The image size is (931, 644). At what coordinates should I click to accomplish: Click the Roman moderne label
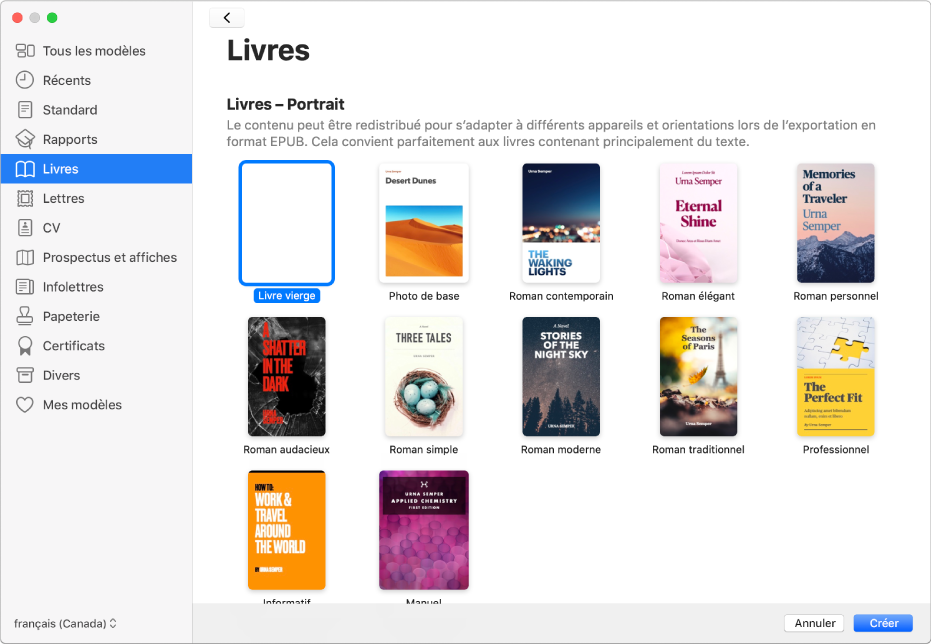(561, 450)
